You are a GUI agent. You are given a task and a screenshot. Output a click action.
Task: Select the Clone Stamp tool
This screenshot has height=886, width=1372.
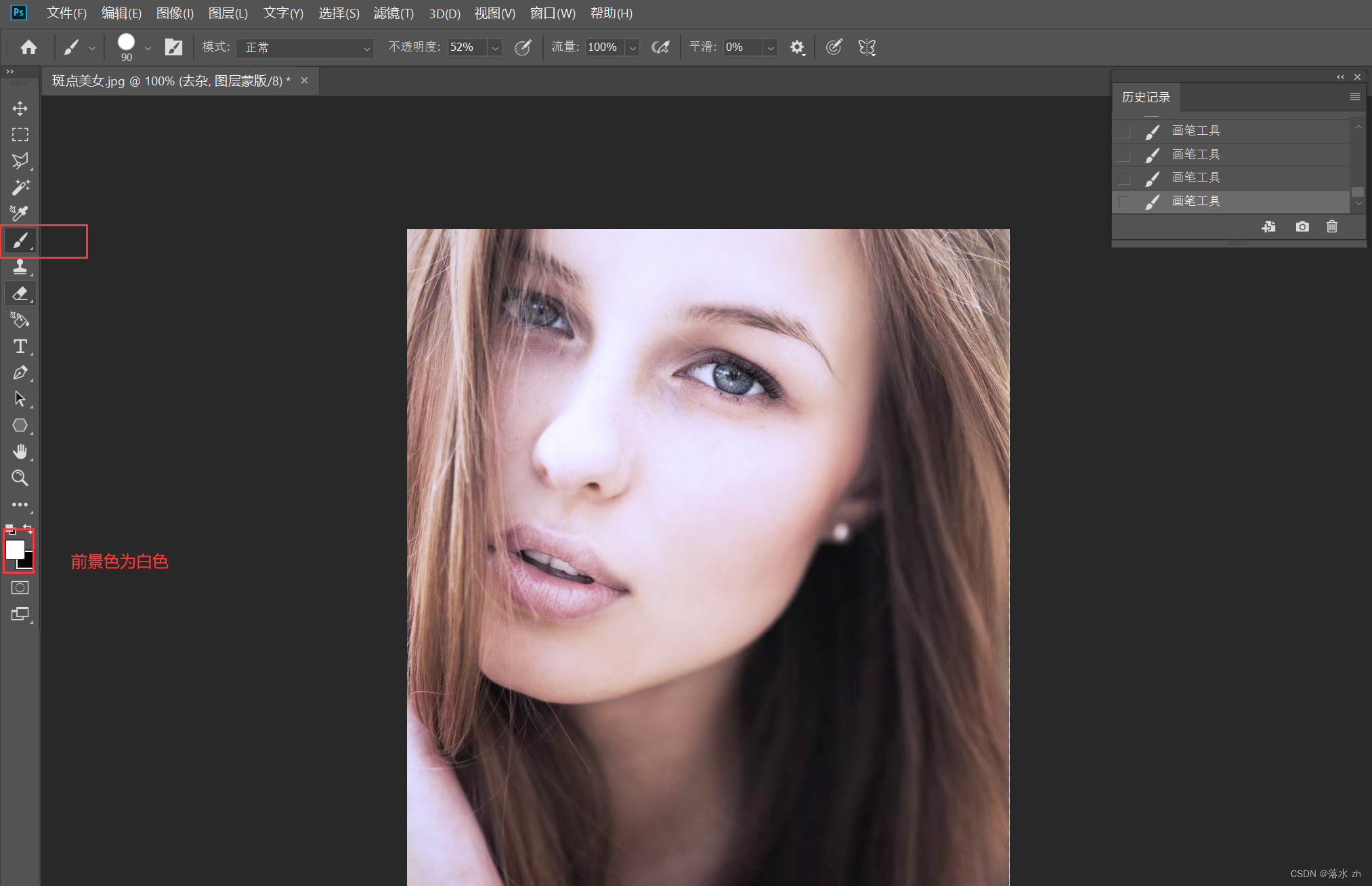click(x=20, y=267)
